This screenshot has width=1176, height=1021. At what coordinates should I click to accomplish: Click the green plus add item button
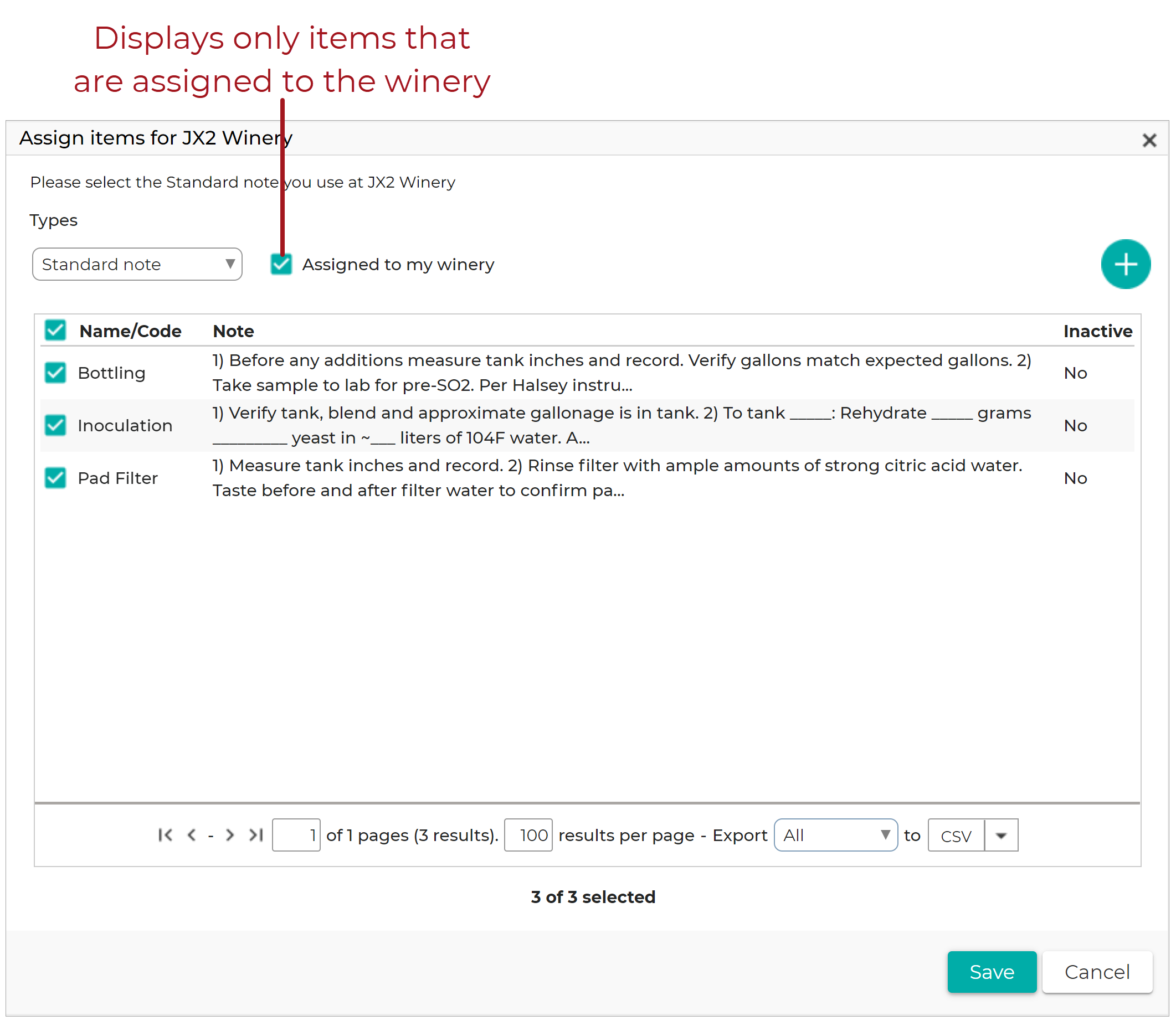point(1125,264)
